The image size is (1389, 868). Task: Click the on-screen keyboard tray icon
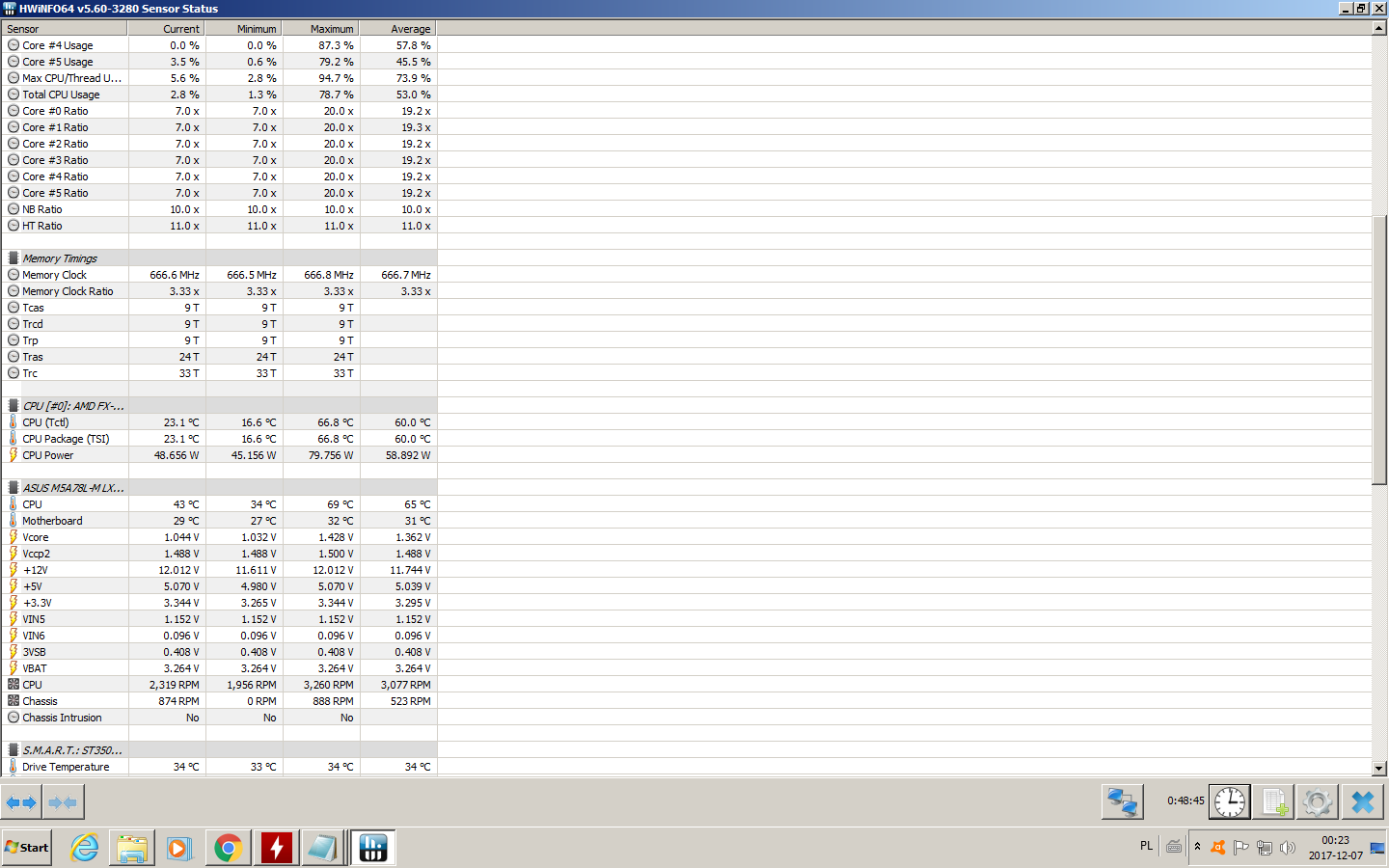1174,847
